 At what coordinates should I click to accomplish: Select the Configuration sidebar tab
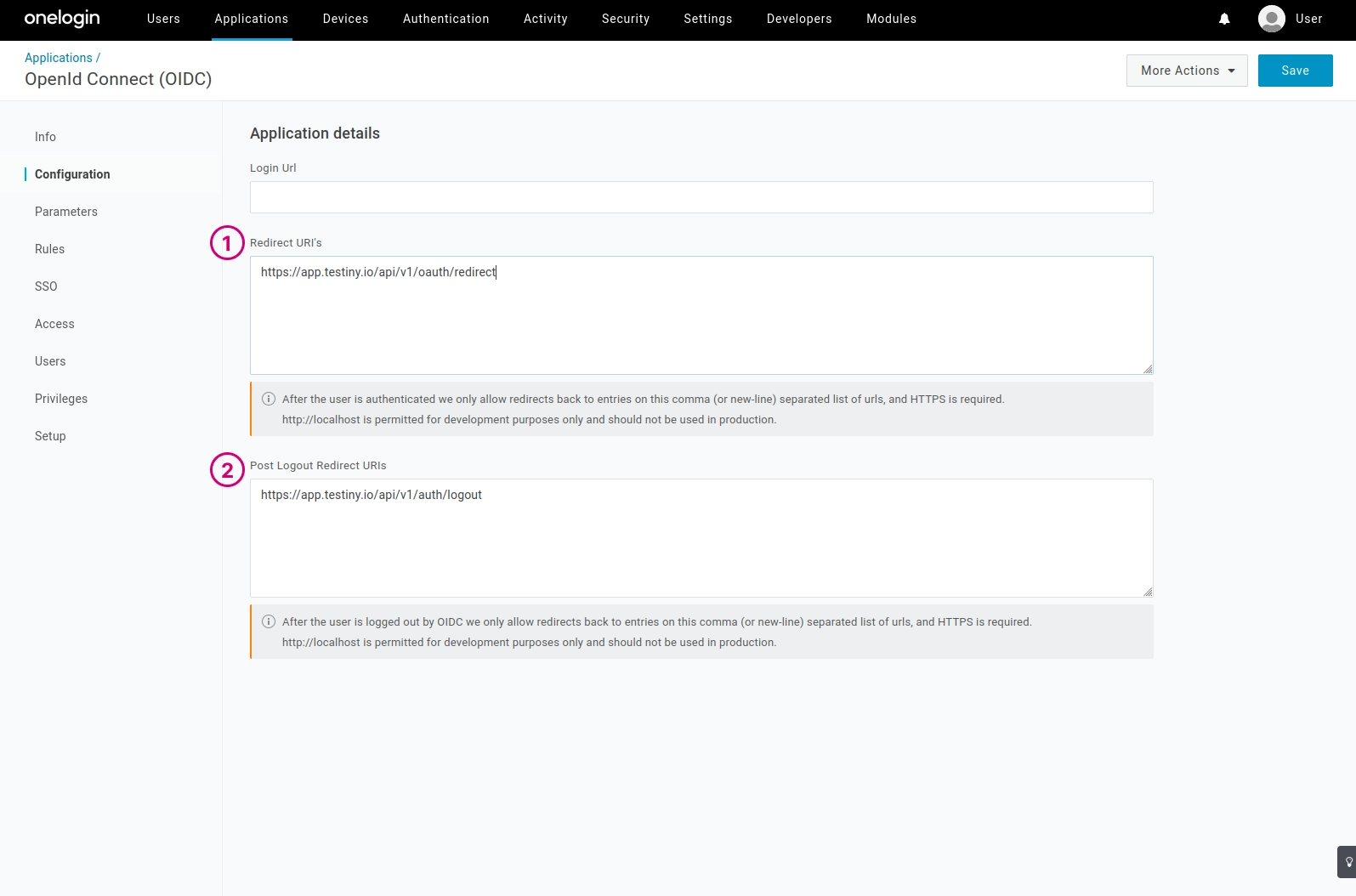[x=72, y=174]
